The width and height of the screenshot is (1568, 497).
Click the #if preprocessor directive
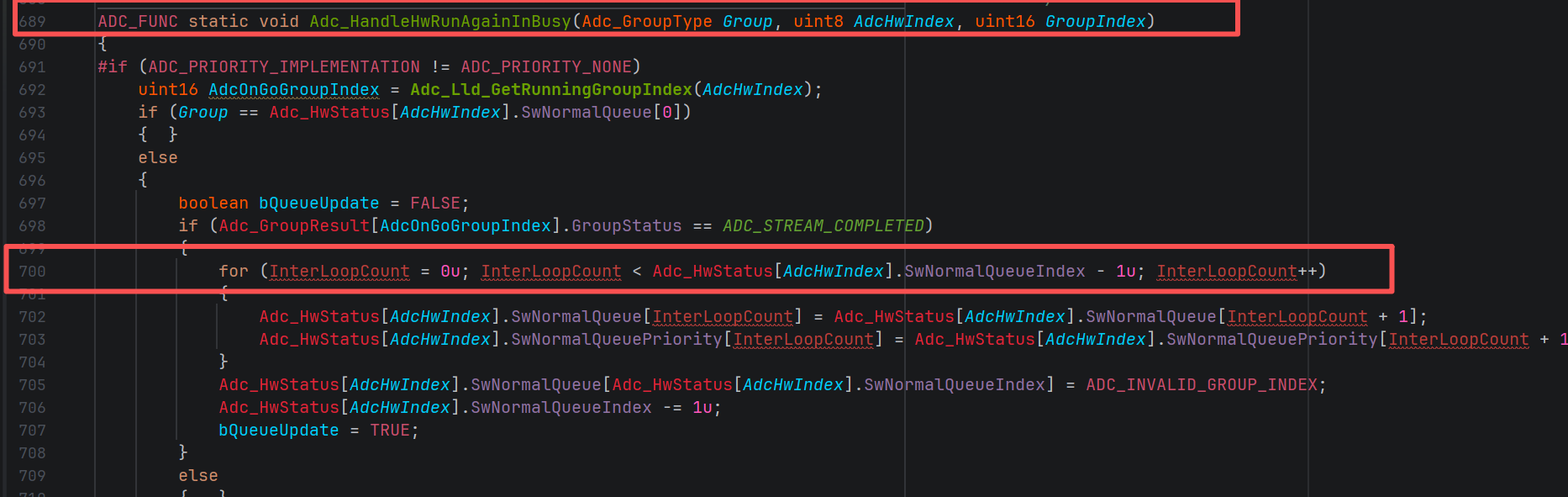tap(113, 66)
